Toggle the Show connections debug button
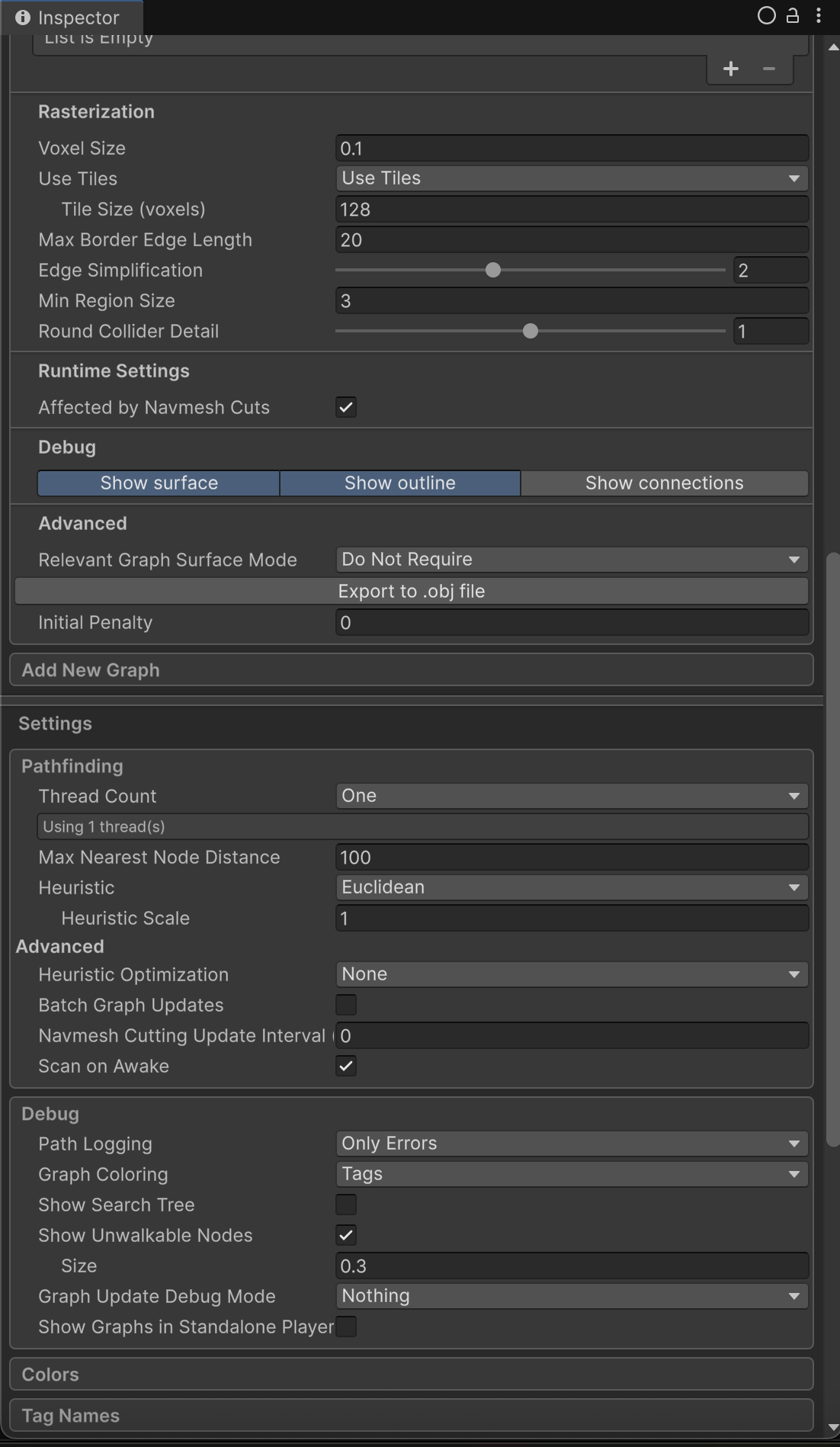Viewport: 840px width, 1447px height. 664,483
